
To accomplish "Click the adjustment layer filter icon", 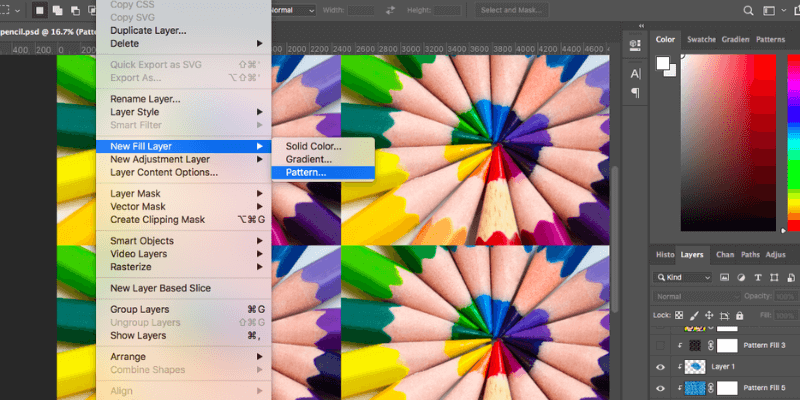I will [741, 277].
